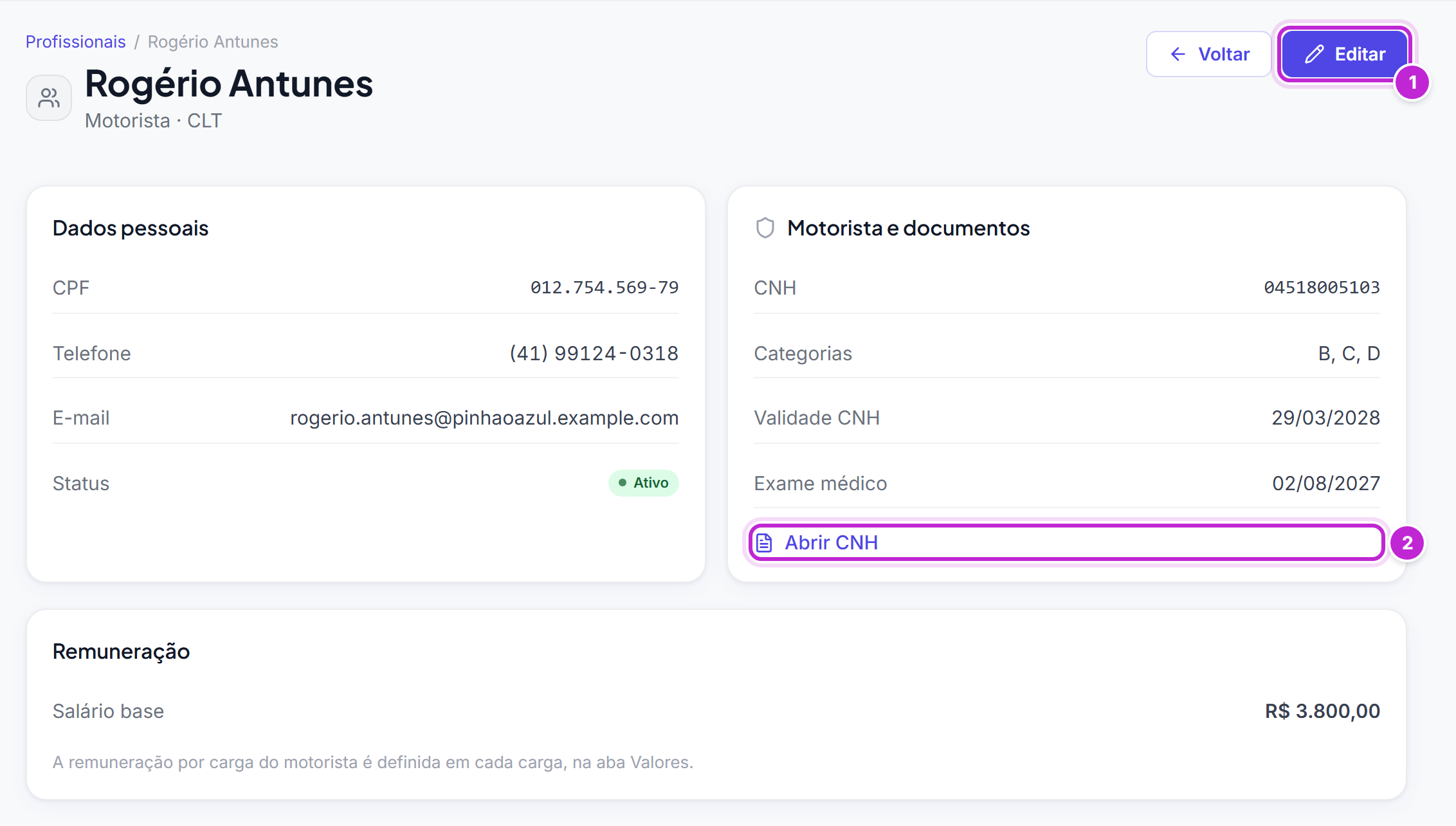
Task: Click the Motorista e documentos heading
Action: [x=909, y=228]
